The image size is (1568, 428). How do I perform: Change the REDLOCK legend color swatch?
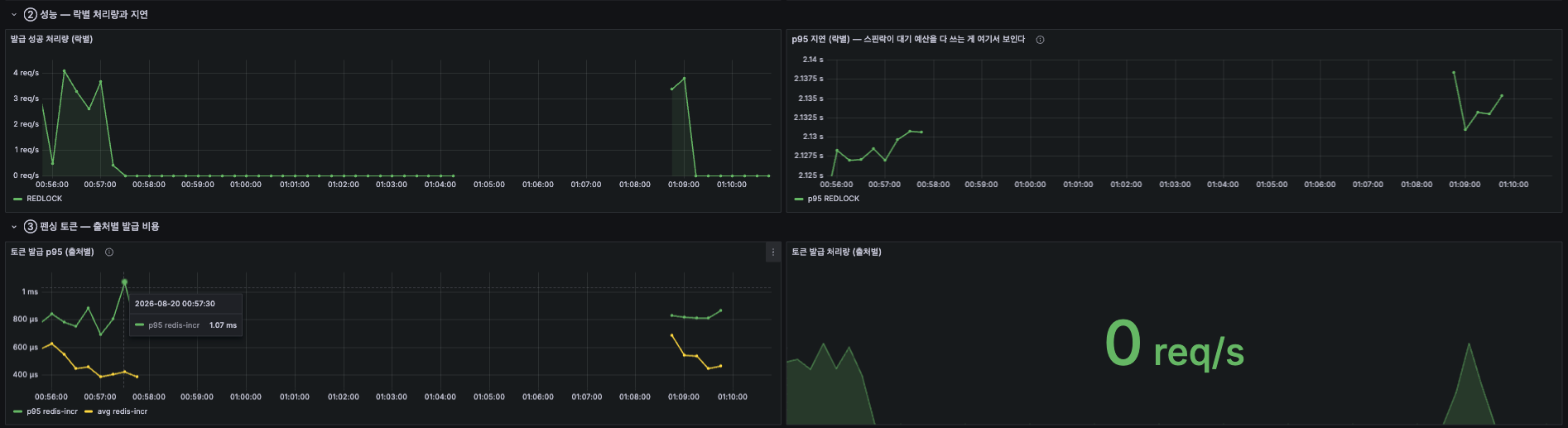point(17,199)
